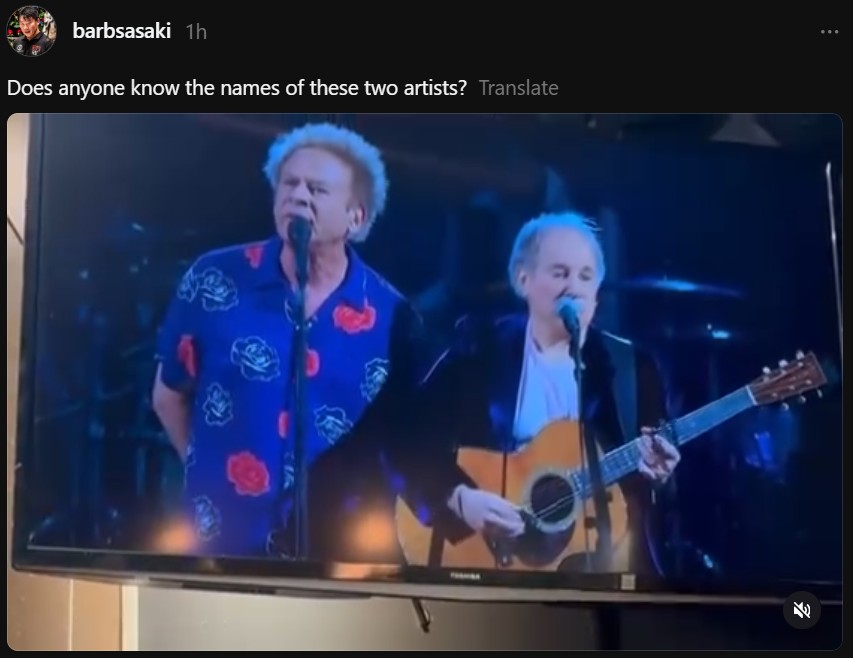853x658 pixels.
Task: Click the Translate link
Action: (x=518, y=88)
